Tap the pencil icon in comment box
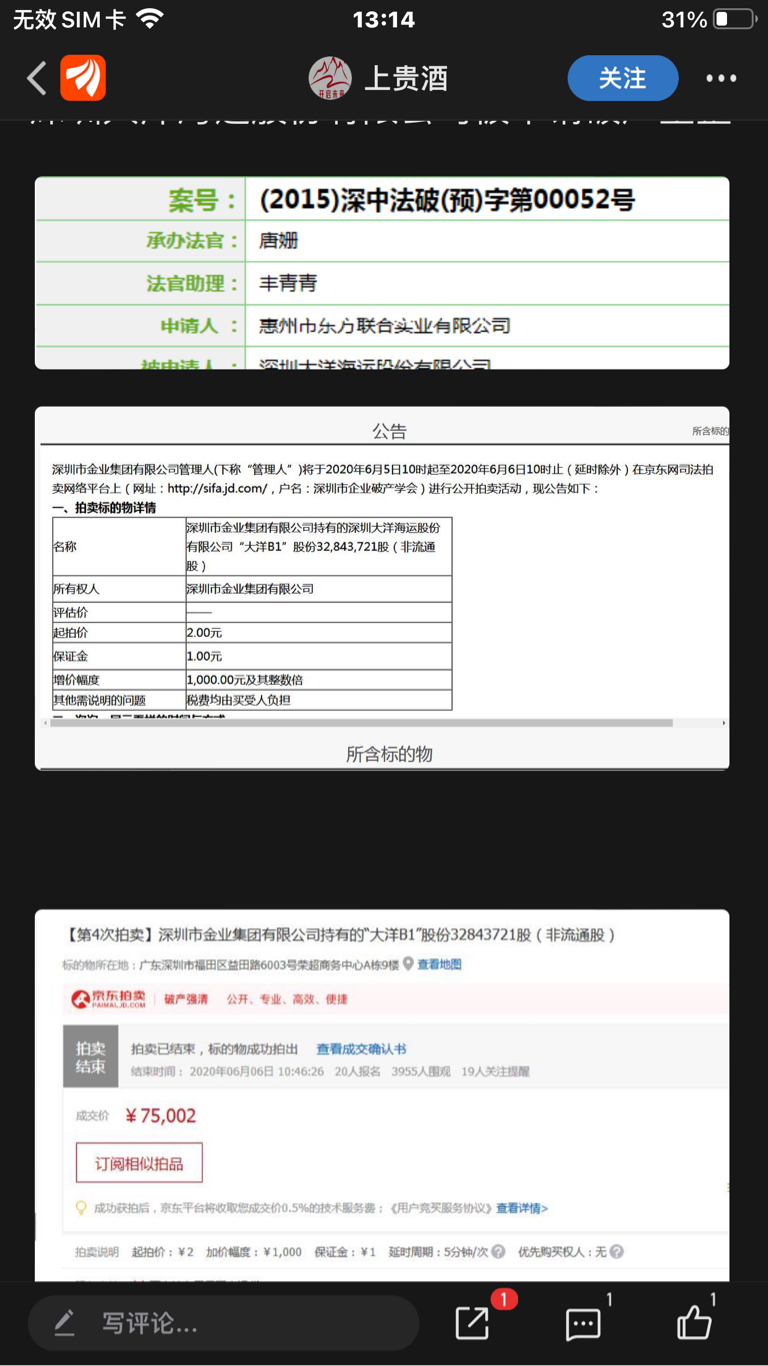 (x=65, y=1324)
